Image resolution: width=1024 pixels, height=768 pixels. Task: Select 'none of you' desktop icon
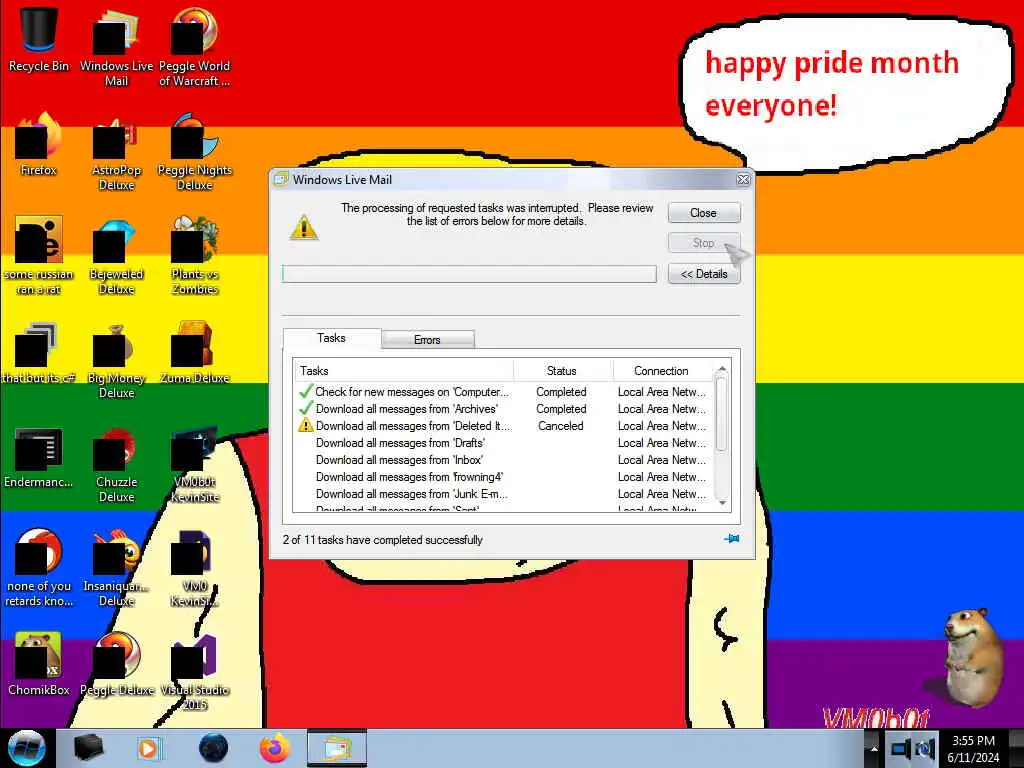(x=39, y=567)
